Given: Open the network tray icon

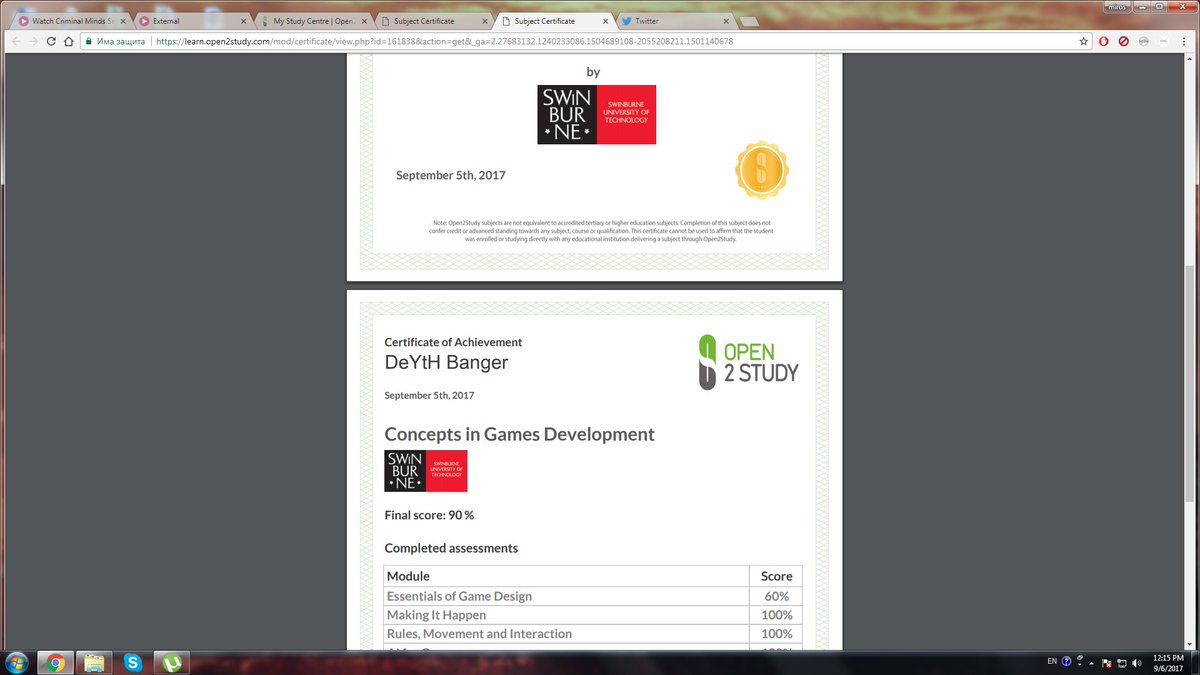Looking at the screenshot, I should tap(1121, 662).
